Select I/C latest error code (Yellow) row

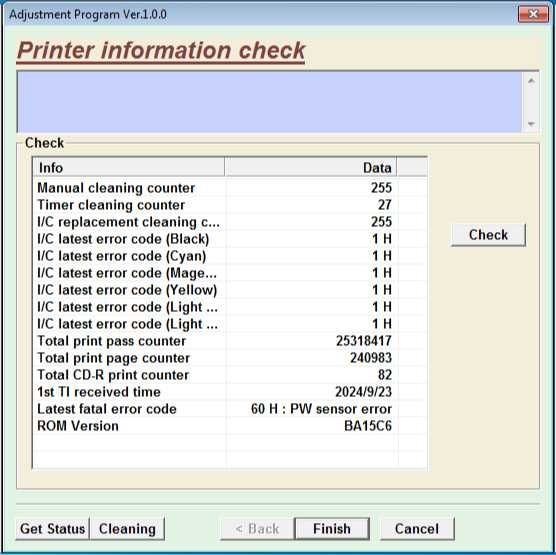tap(230, 290)
